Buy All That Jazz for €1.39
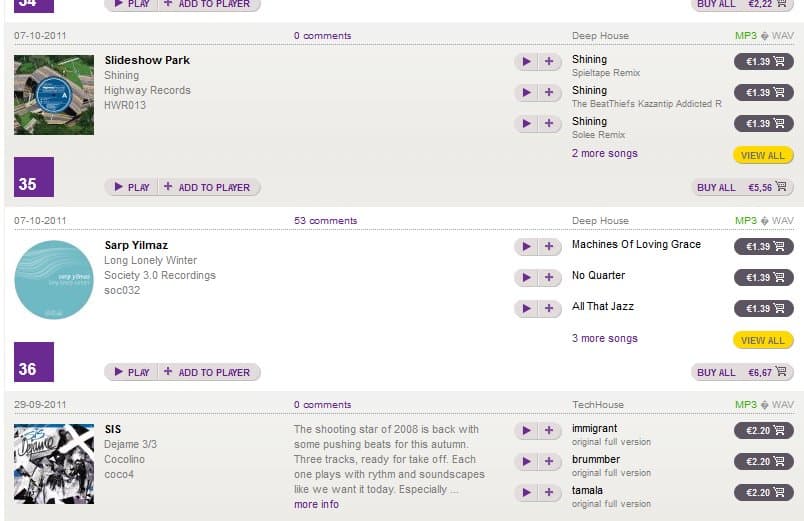Viewport: 804px width, 521px height. pyautogui.click(x=764, y=308)
